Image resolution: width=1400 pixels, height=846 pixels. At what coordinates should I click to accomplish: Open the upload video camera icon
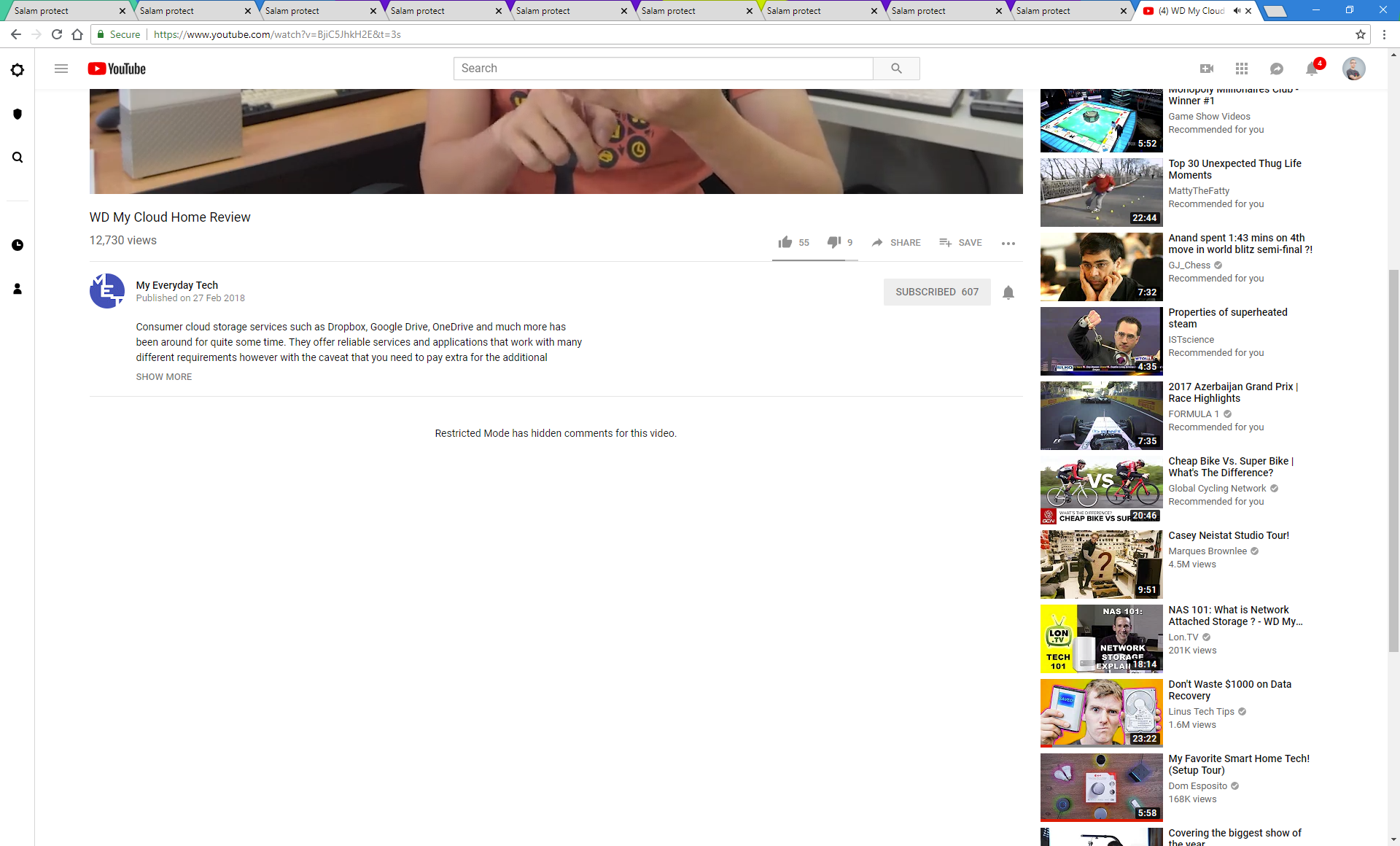point(1207,69)
